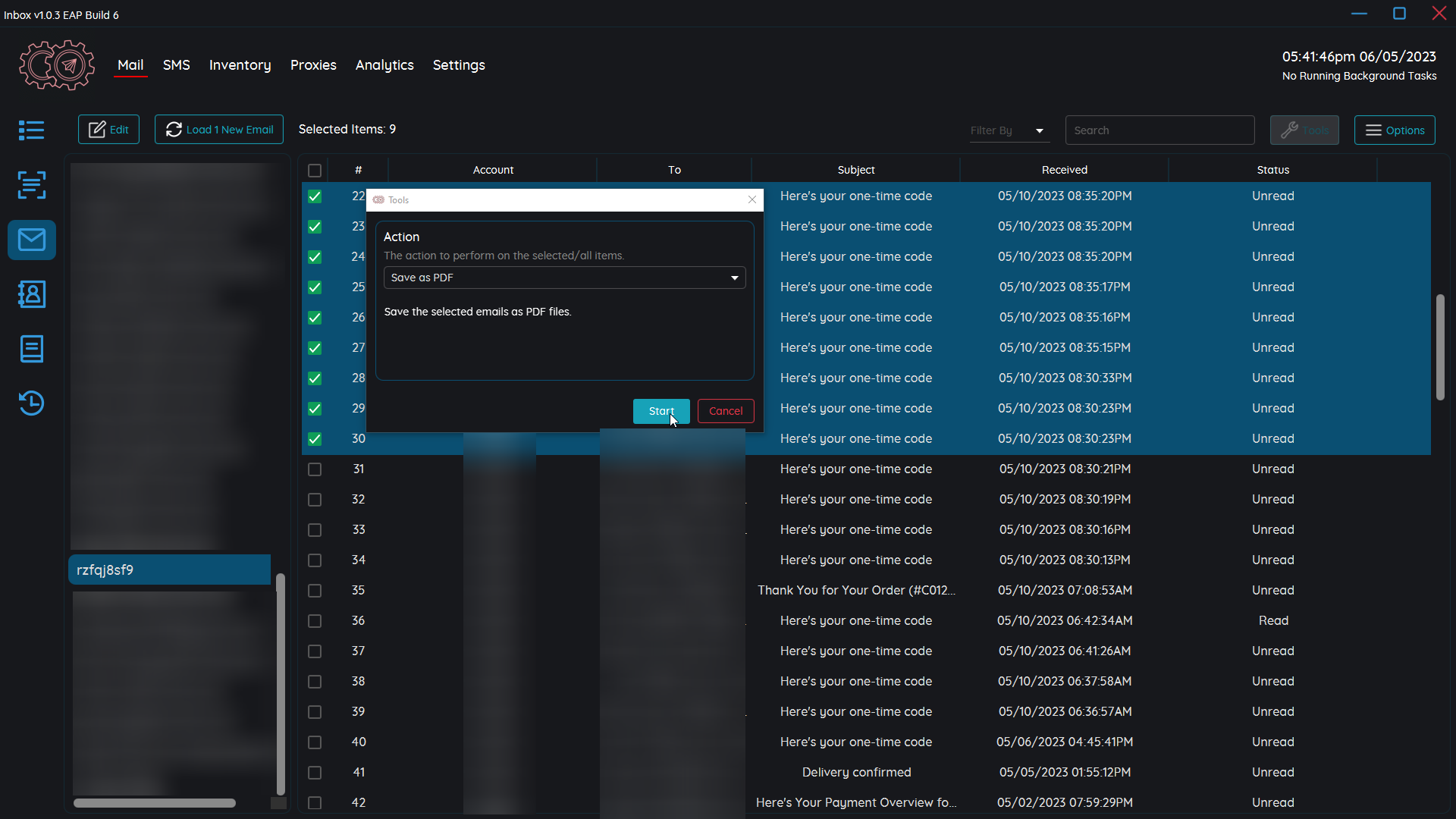
Task: Open the contacts book sidebar icon
Action: (x=31, y=294)
